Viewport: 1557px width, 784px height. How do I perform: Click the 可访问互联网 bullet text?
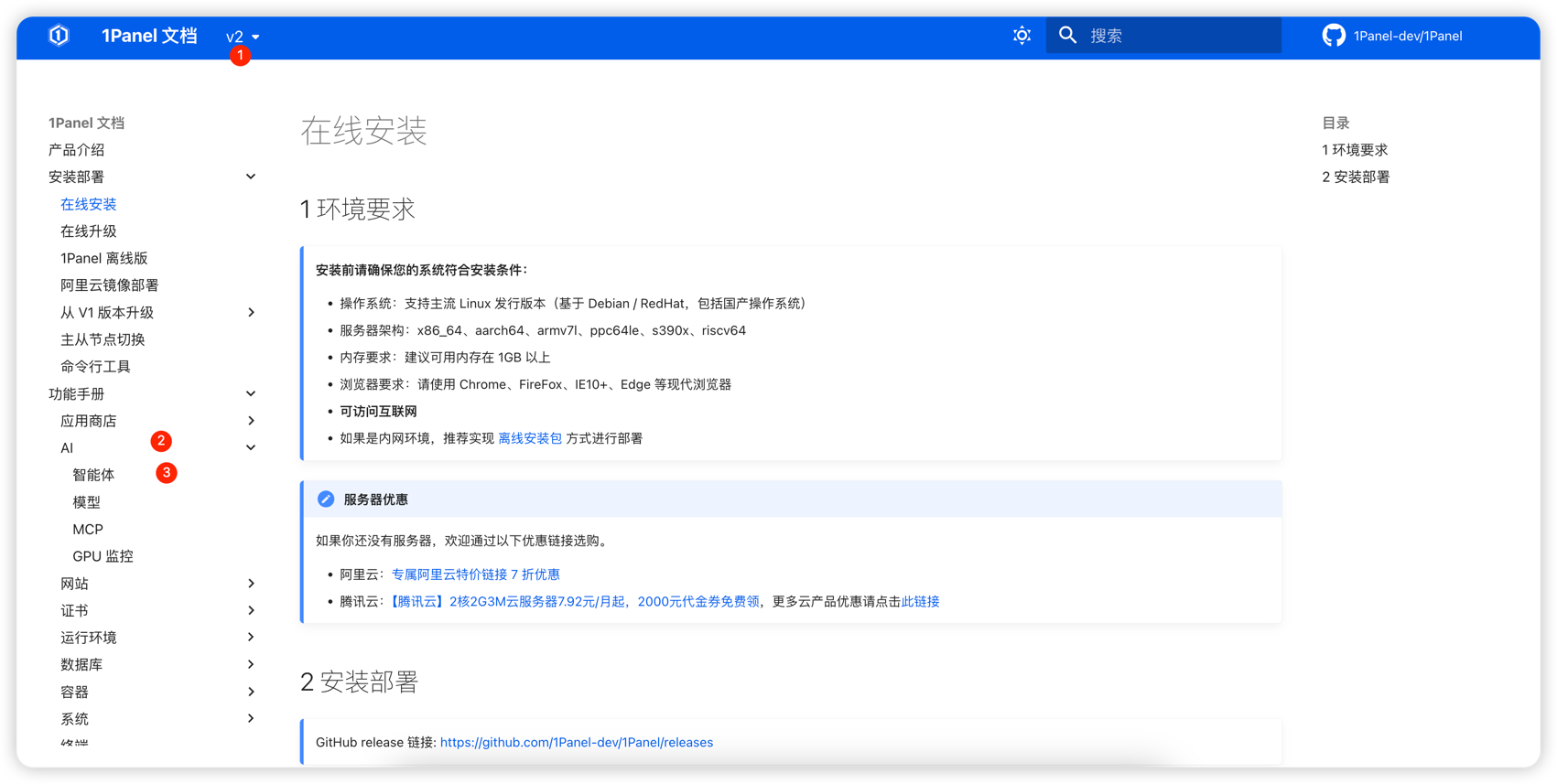(x=378, y=412)
